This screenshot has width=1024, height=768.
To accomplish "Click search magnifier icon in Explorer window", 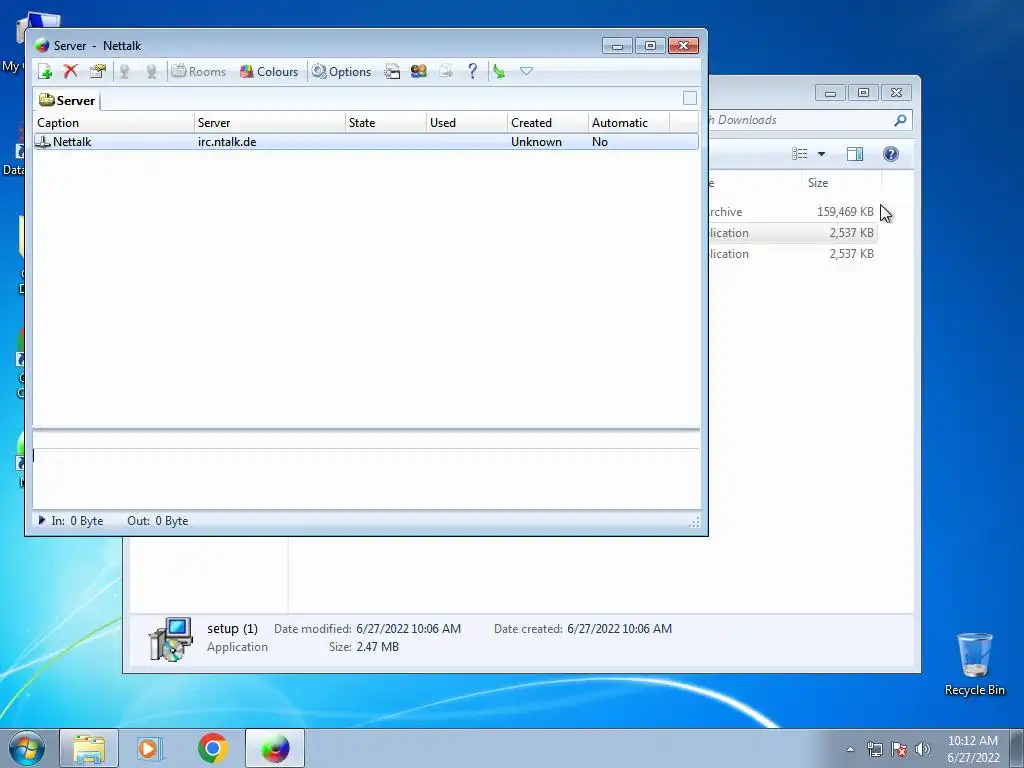I will (x=901, y=120).
